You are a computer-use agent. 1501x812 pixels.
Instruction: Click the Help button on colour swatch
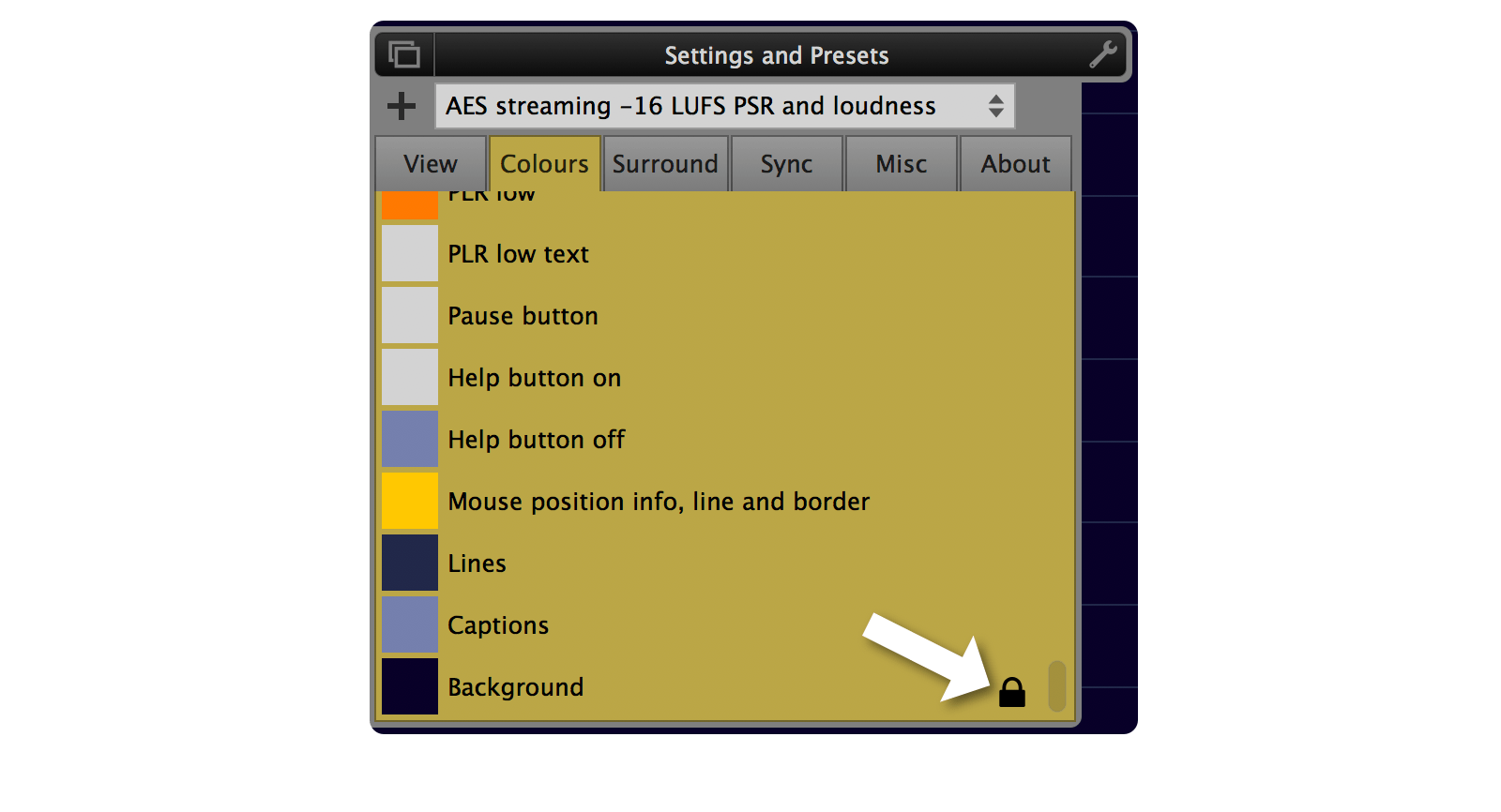tap(410, 377)
